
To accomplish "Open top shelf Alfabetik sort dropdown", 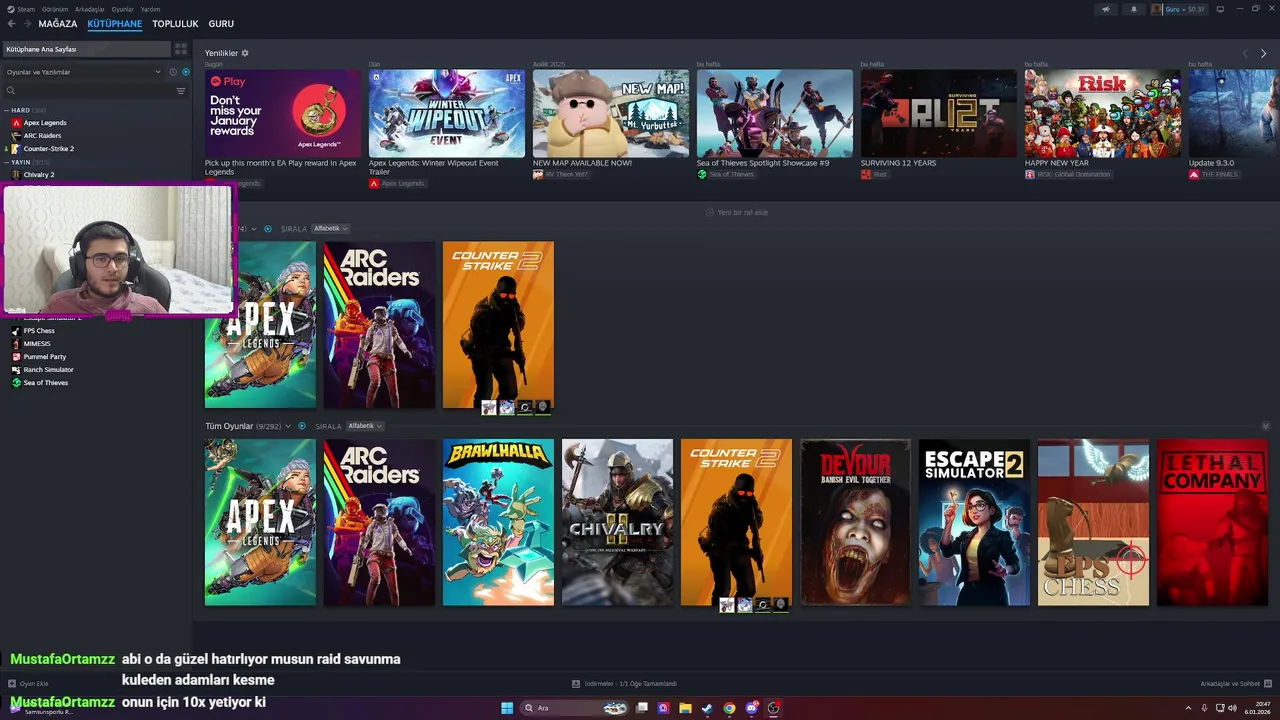I will (x=330, y=229).
